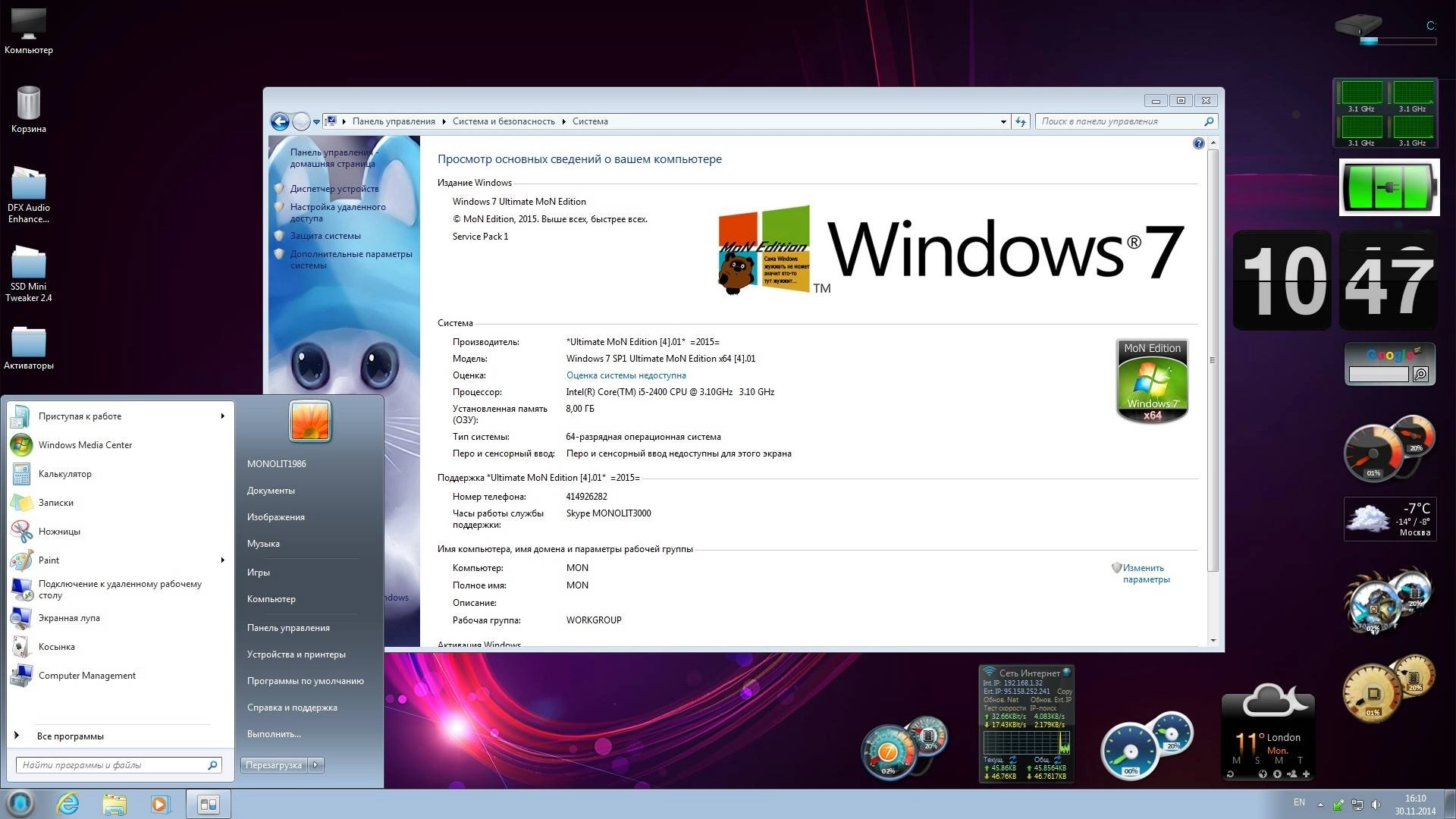The height and width of the screenshot is (819, 1456).
Task: Open Защита системы link
Action: point(325,236)
